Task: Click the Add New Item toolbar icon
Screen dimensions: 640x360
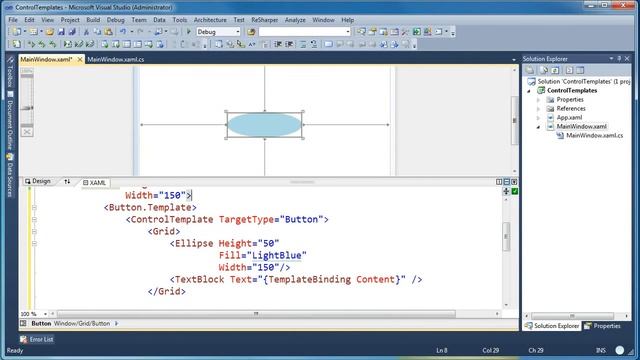Action: [x=33, y=31]
